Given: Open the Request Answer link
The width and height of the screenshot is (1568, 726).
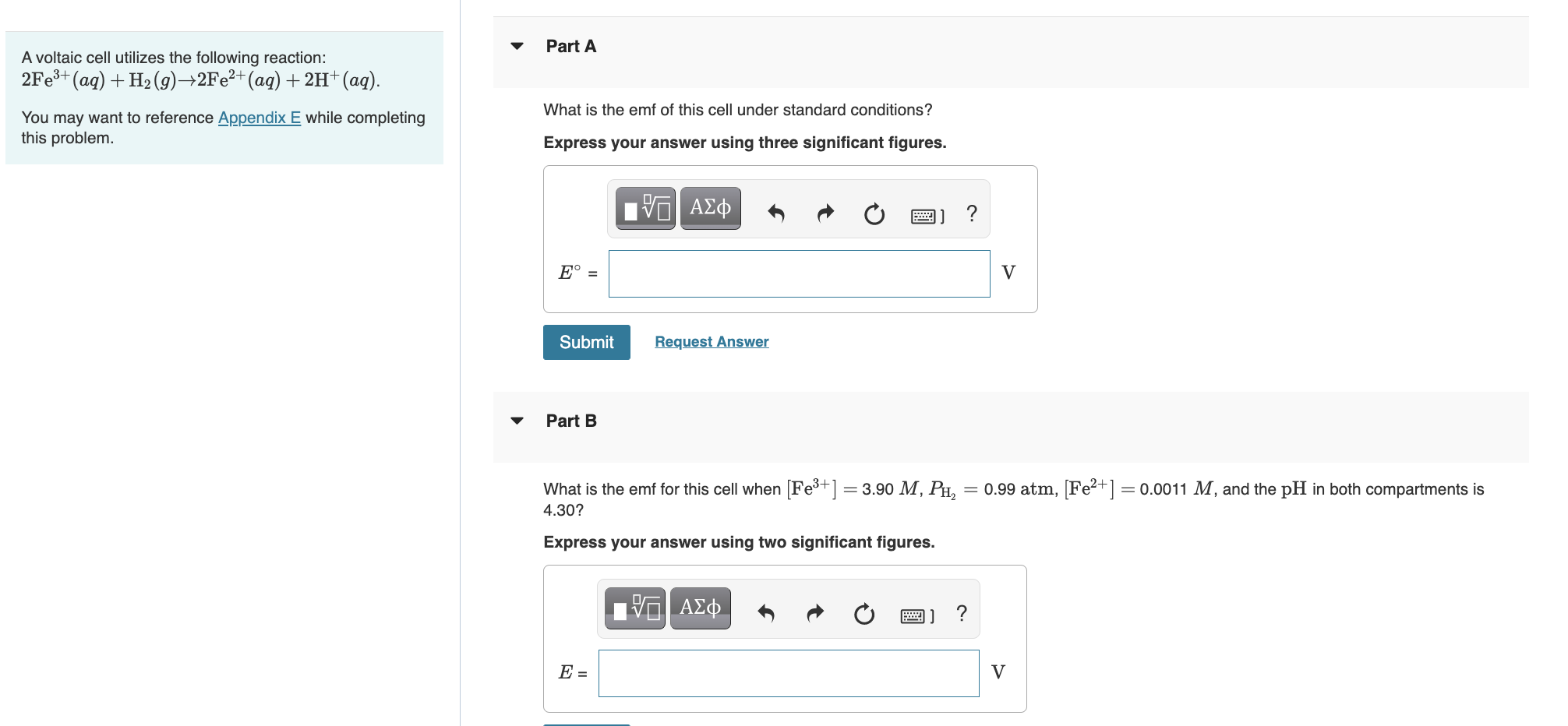Looking at the screenshot, I should (712, 342).
